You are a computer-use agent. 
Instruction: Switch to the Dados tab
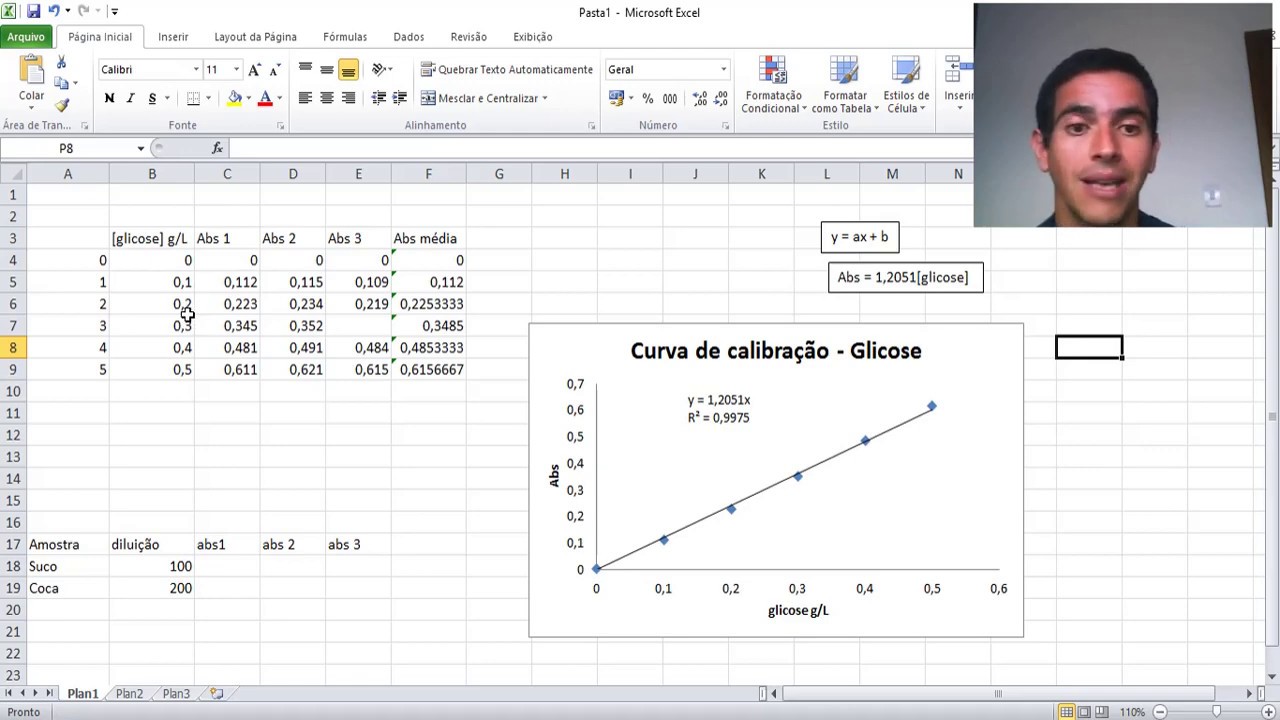click(x=408, y=37)
